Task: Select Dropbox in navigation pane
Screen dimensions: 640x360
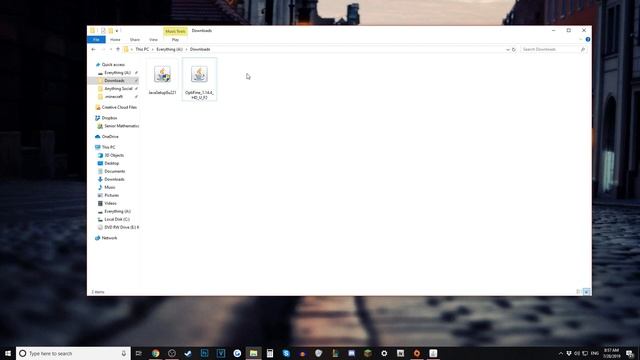Action: tap(109, 118)
